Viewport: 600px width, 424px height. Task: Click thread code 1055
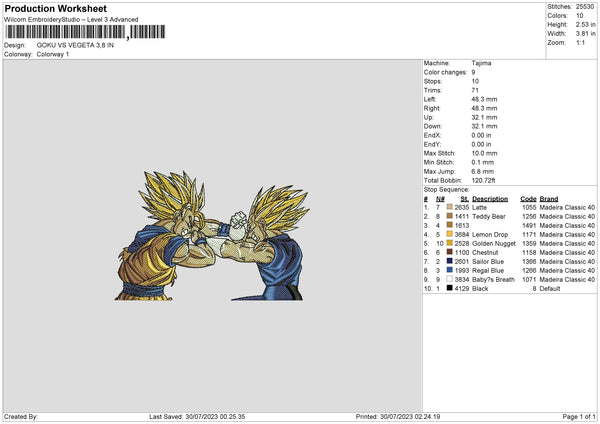529,207
